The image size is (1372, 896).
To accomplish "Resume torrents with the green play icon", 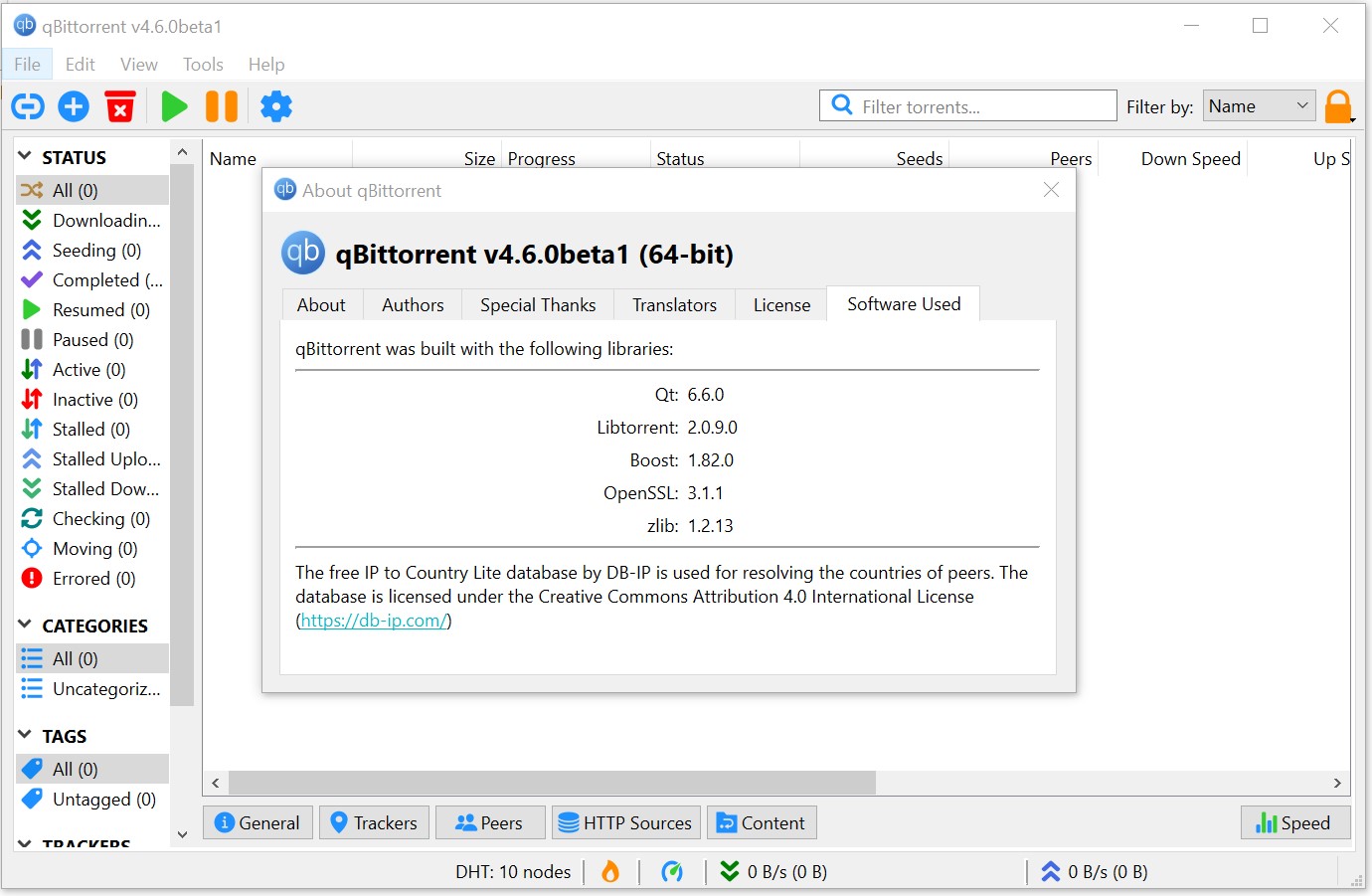I will tap(174, 106).
